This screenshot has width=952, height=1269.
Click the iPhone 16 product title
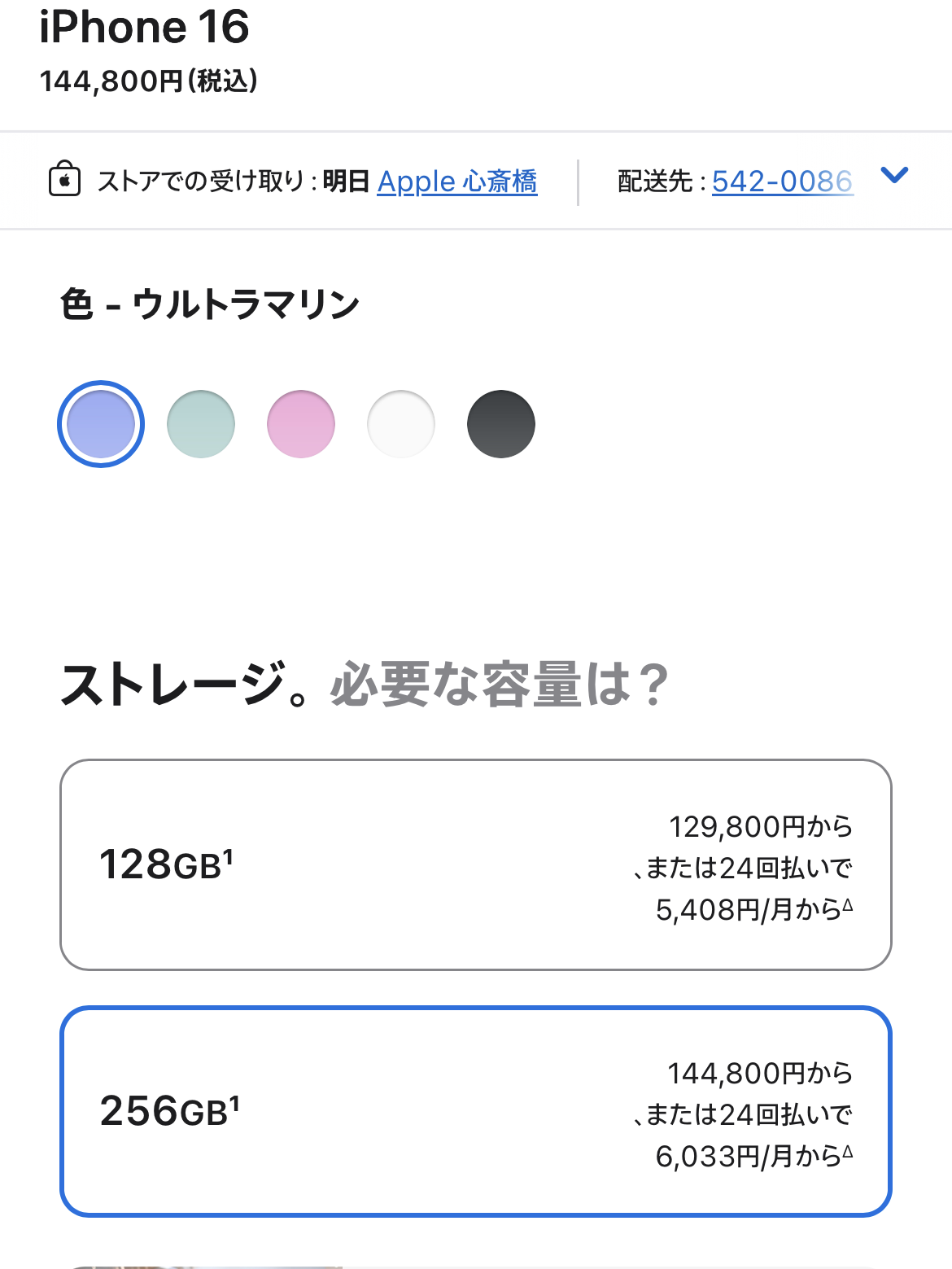(144, 28)
